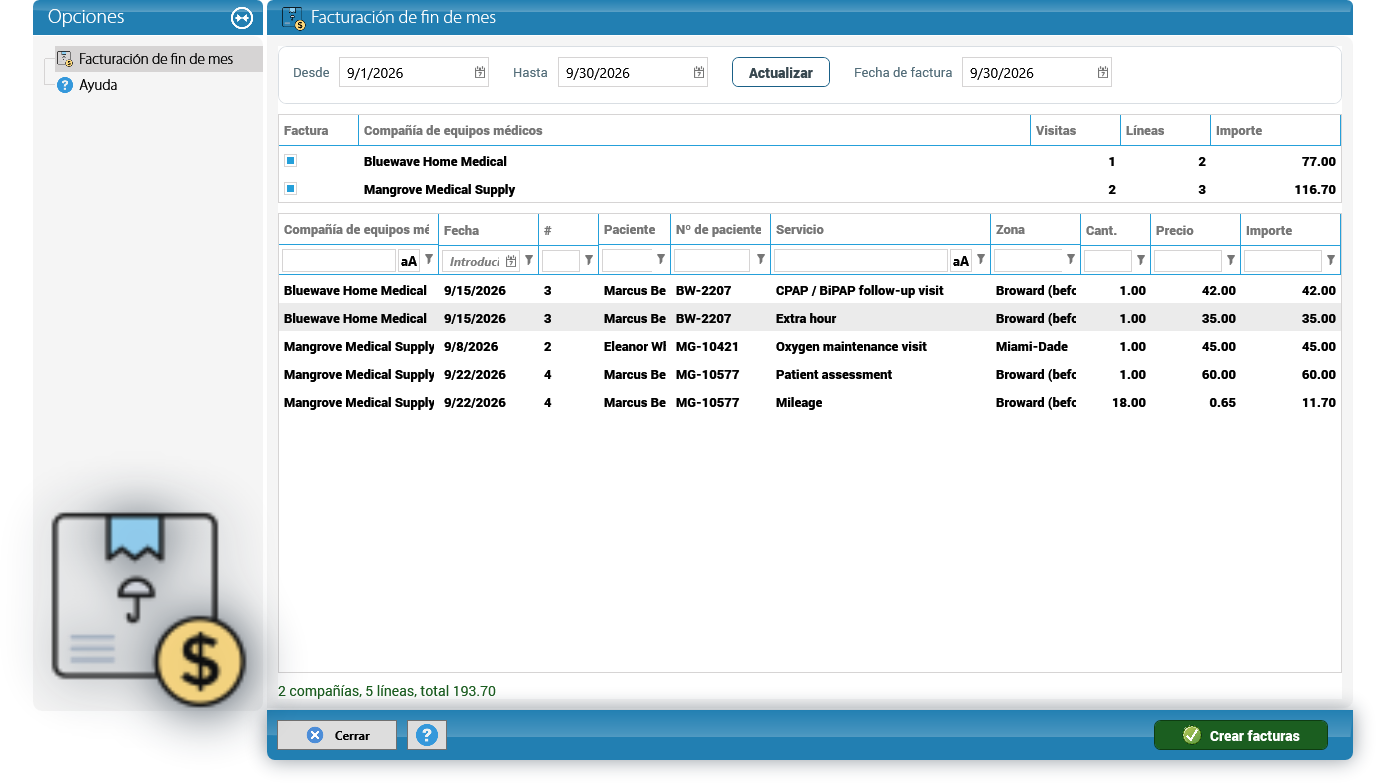Open filter funnel for Paciente column
The width and height of the screenshot is (1376, 783).
coord(660,260)
